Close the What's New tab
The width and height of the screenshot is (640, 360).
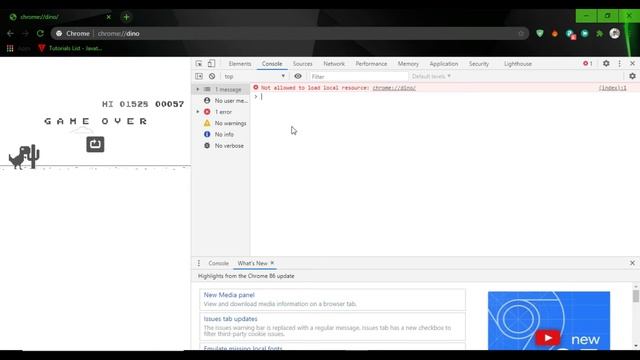click(x=272, y=263)
